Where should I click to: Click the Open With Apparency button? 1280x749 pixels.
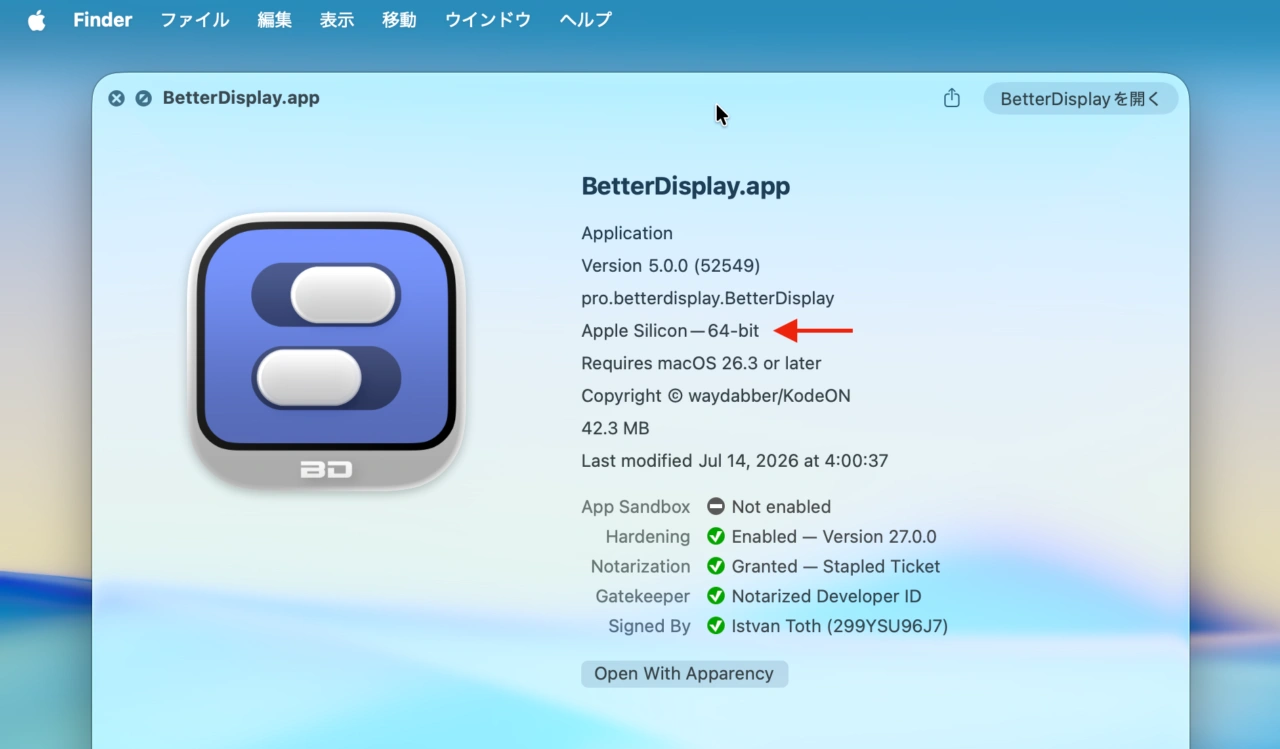pos(684,674)
